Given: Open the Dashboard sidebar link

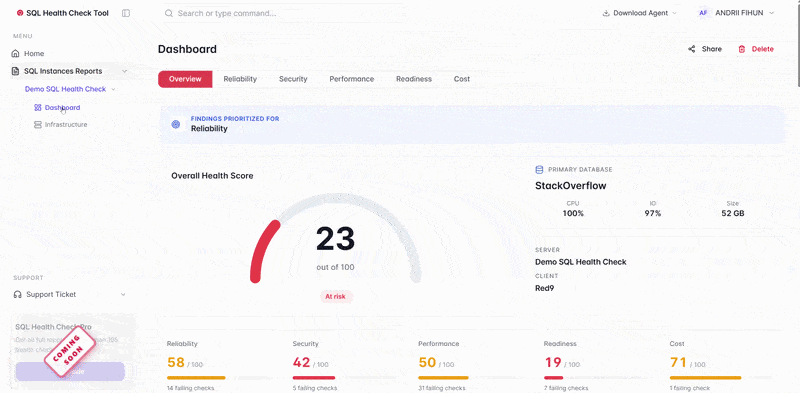Looking at the screenshot, I should pos(62,108).
